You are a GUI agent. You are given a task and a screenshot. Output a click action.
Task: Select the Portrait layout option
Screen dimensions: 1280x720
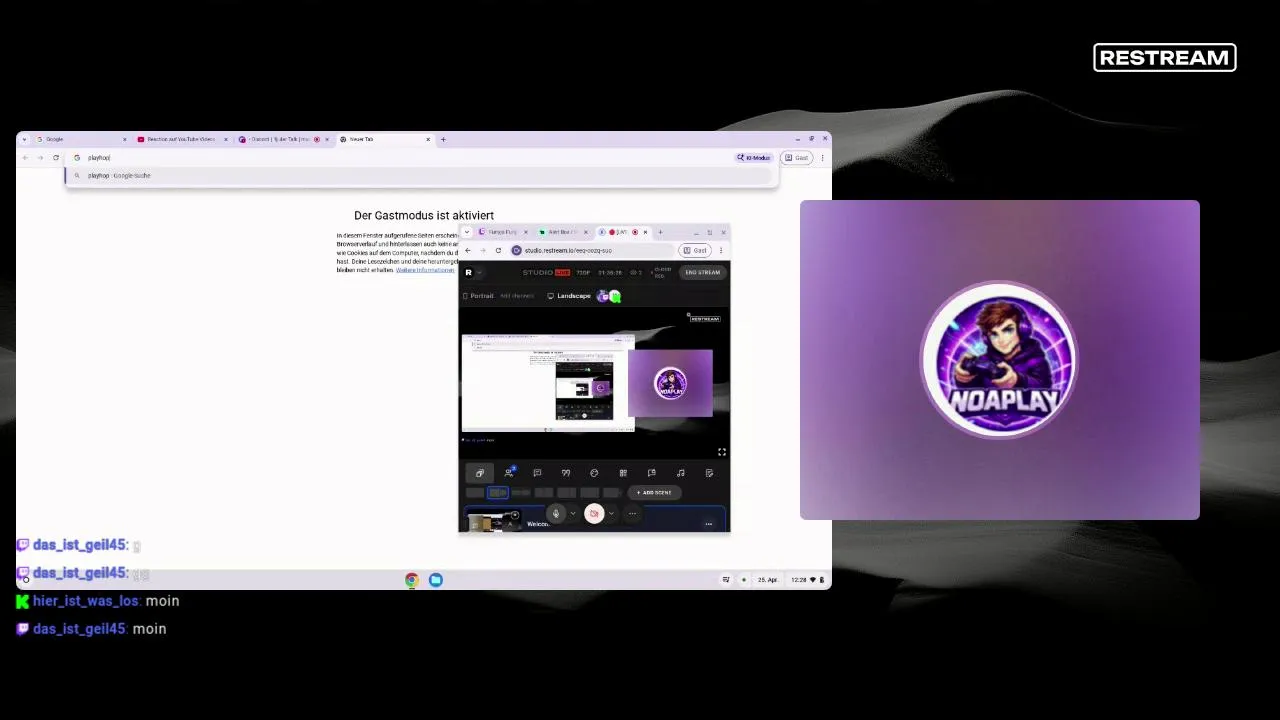tap(479, 296)
